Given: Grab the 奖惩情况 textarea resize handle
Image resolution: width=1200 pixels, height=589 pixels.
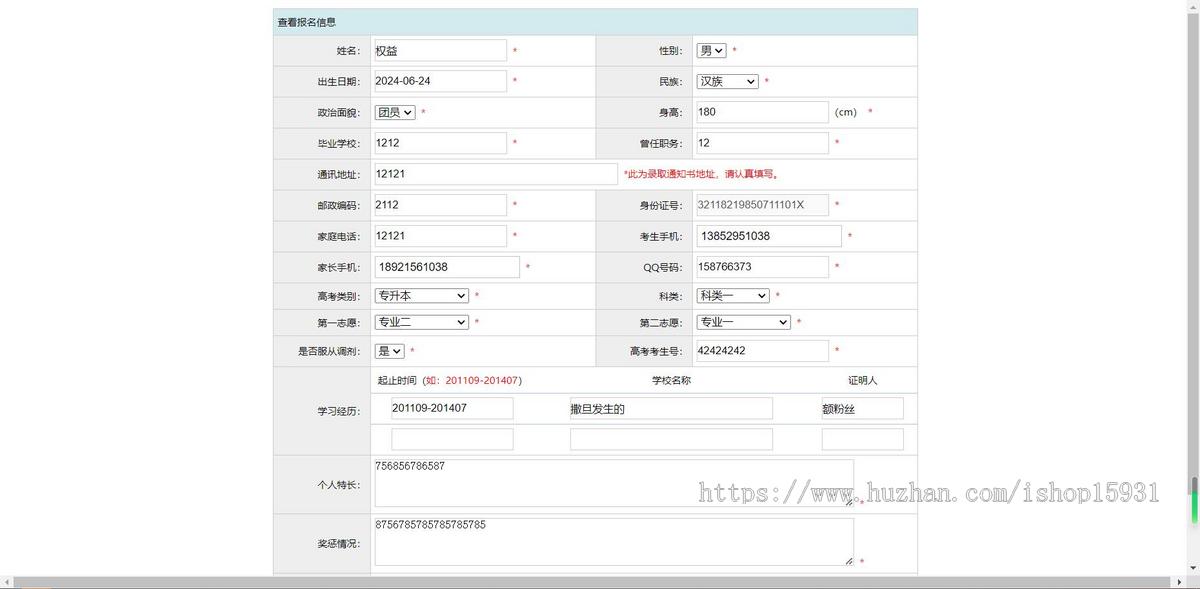Looking at the screenshot, I should (x=849, y=561).
